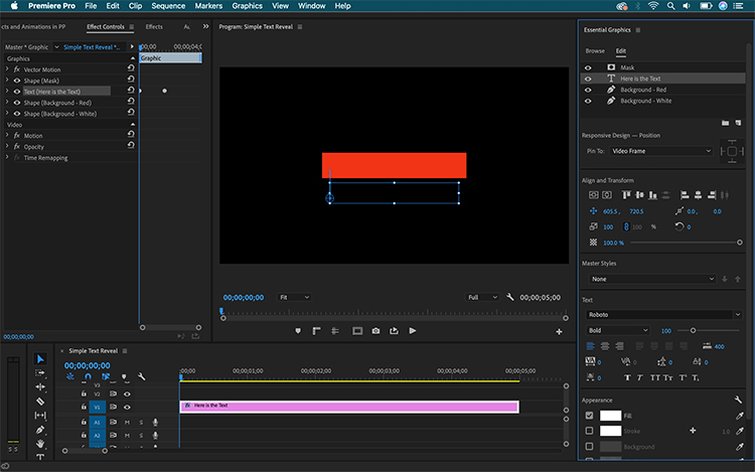Viewport: 755px width, 472px height.
Task: Open the Roboto font family dropdown
Action: (664, 315)
